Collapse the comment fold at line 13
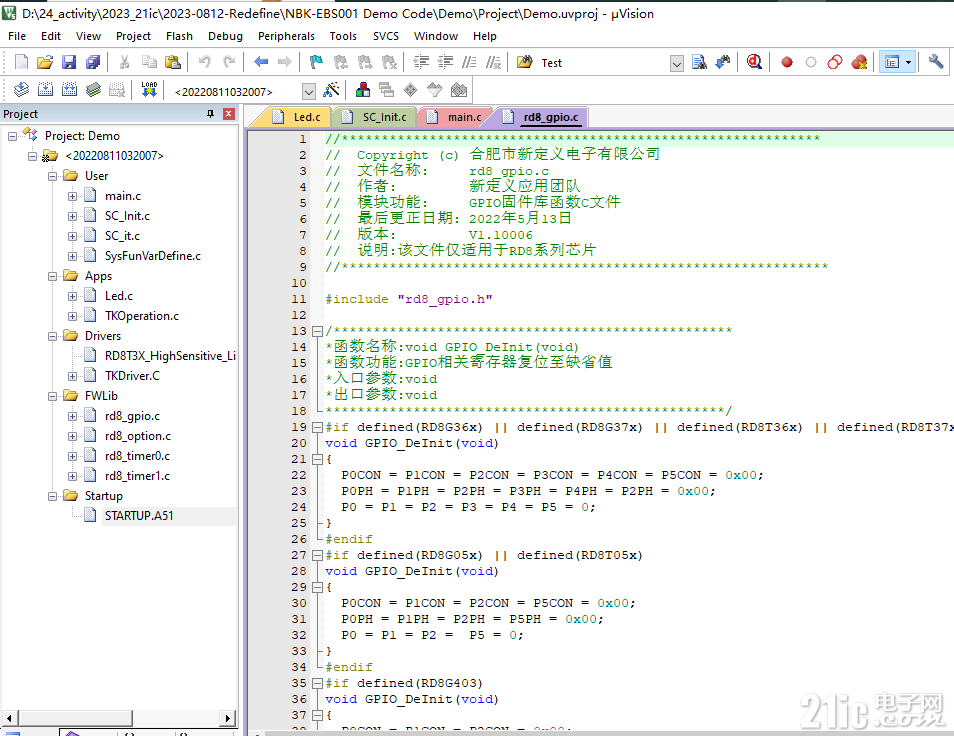954x736 pixels. pyautogui.click(x=317, y=332)
